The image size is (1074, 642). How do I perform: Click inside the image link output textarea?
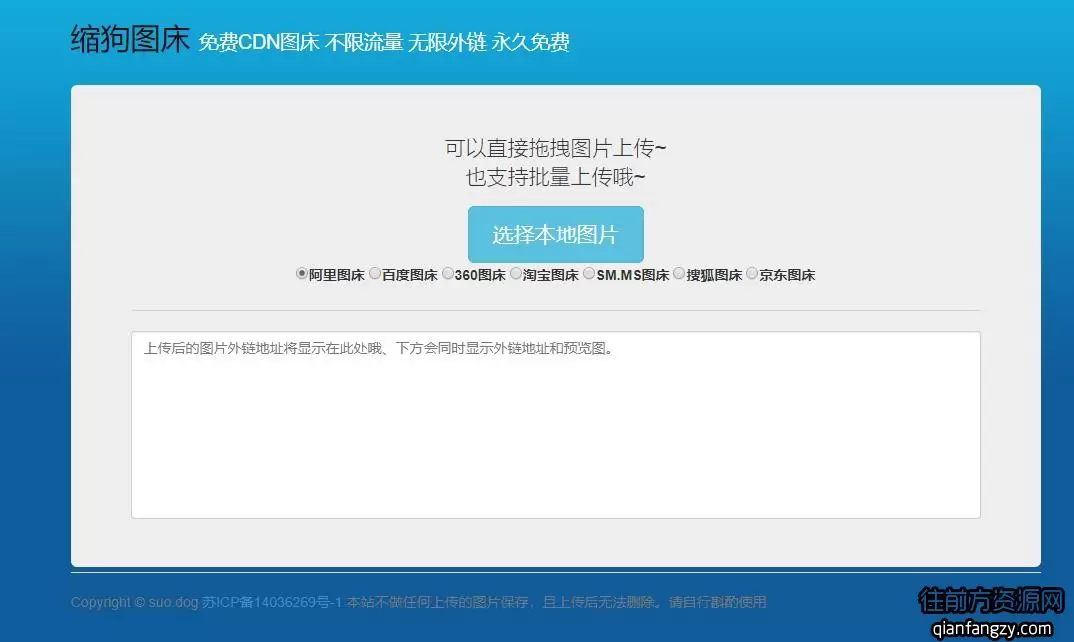[555, 425]
